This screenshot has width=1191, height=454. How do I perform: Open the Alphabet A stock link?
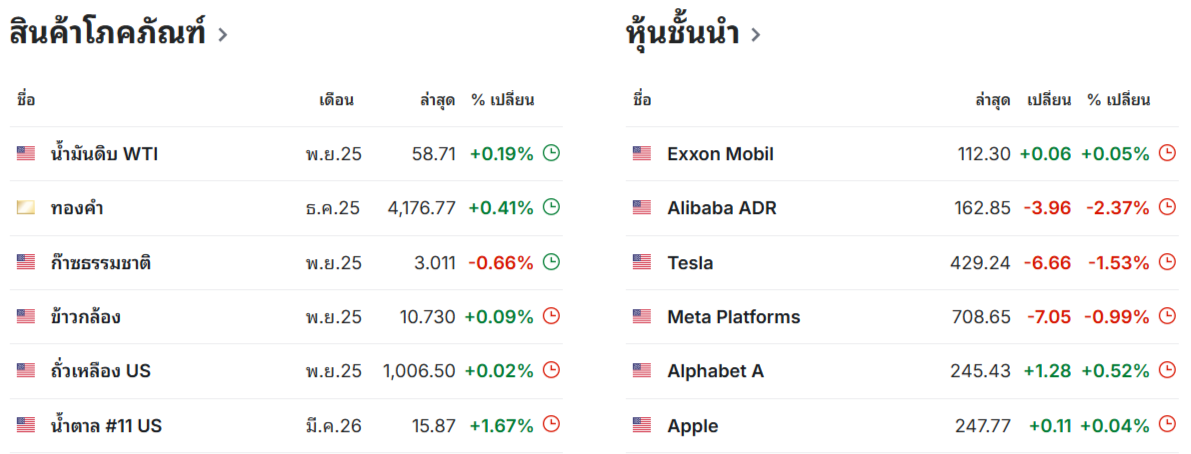coord(715,371)
